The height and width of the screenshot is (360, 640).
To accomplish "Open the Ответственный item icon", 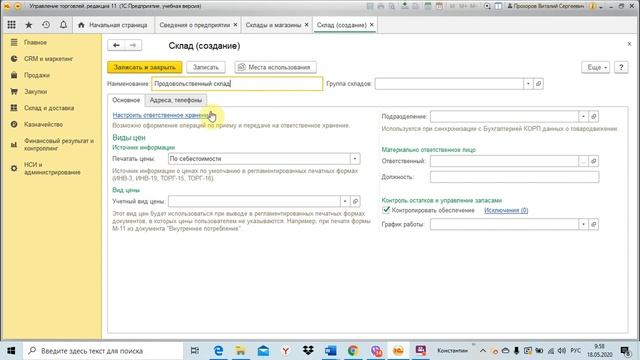I will pos(594,161).
